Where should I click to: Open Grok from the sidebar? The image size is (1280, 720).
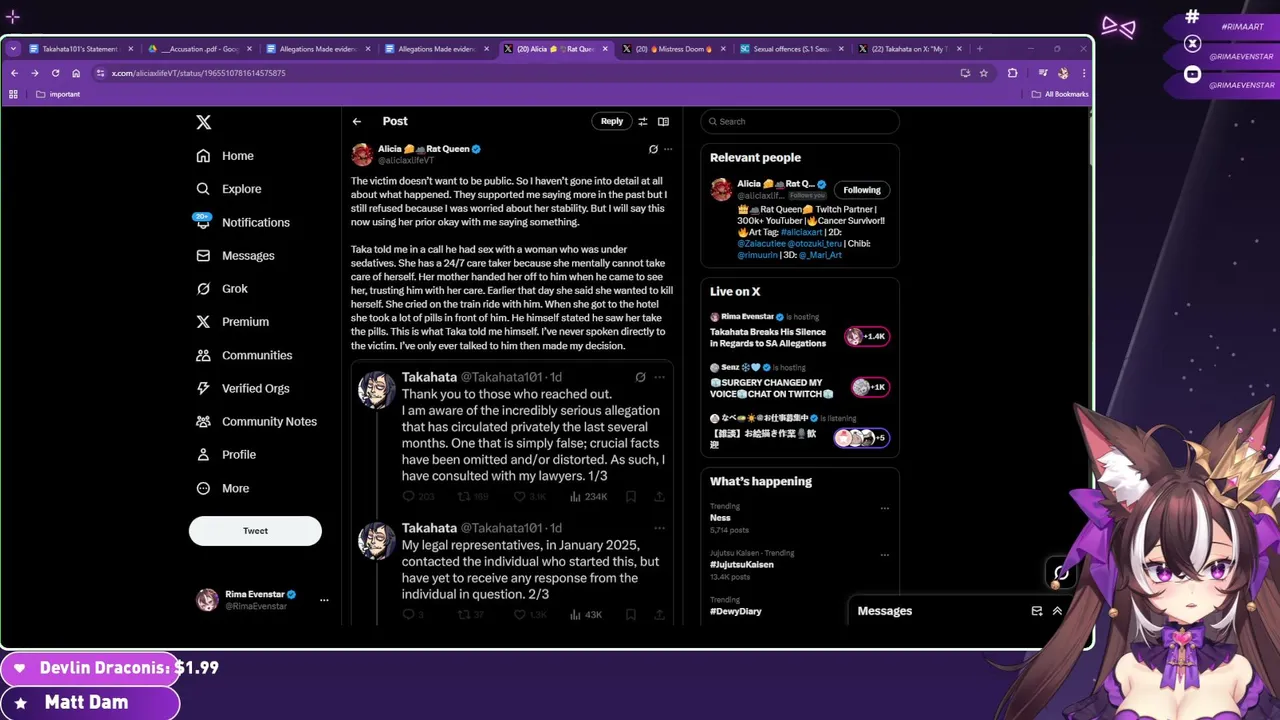(222, 288)
